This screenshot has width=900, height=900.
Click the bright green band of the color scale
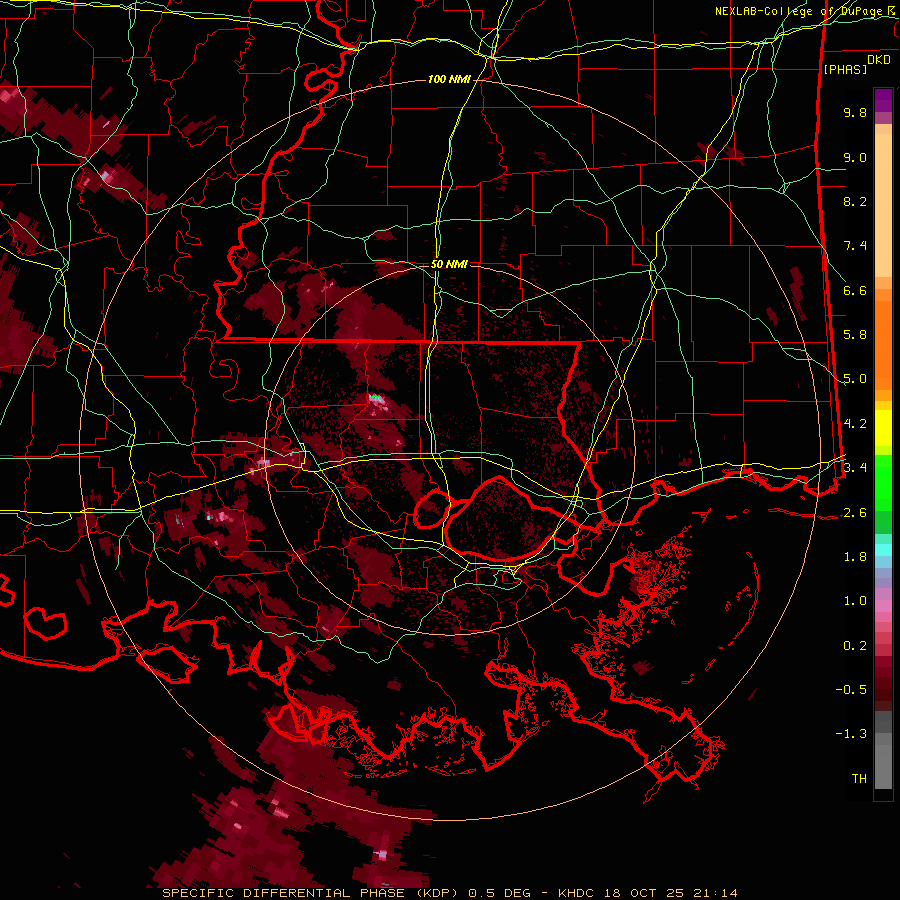tap(883, 483)
